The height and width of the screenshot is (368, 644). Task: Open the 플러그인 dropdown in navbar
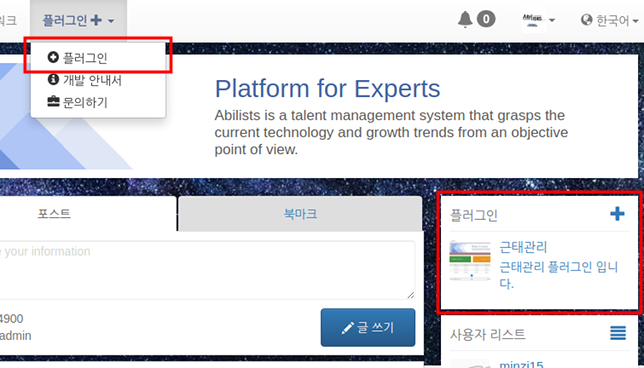click(x=78, y=20)
